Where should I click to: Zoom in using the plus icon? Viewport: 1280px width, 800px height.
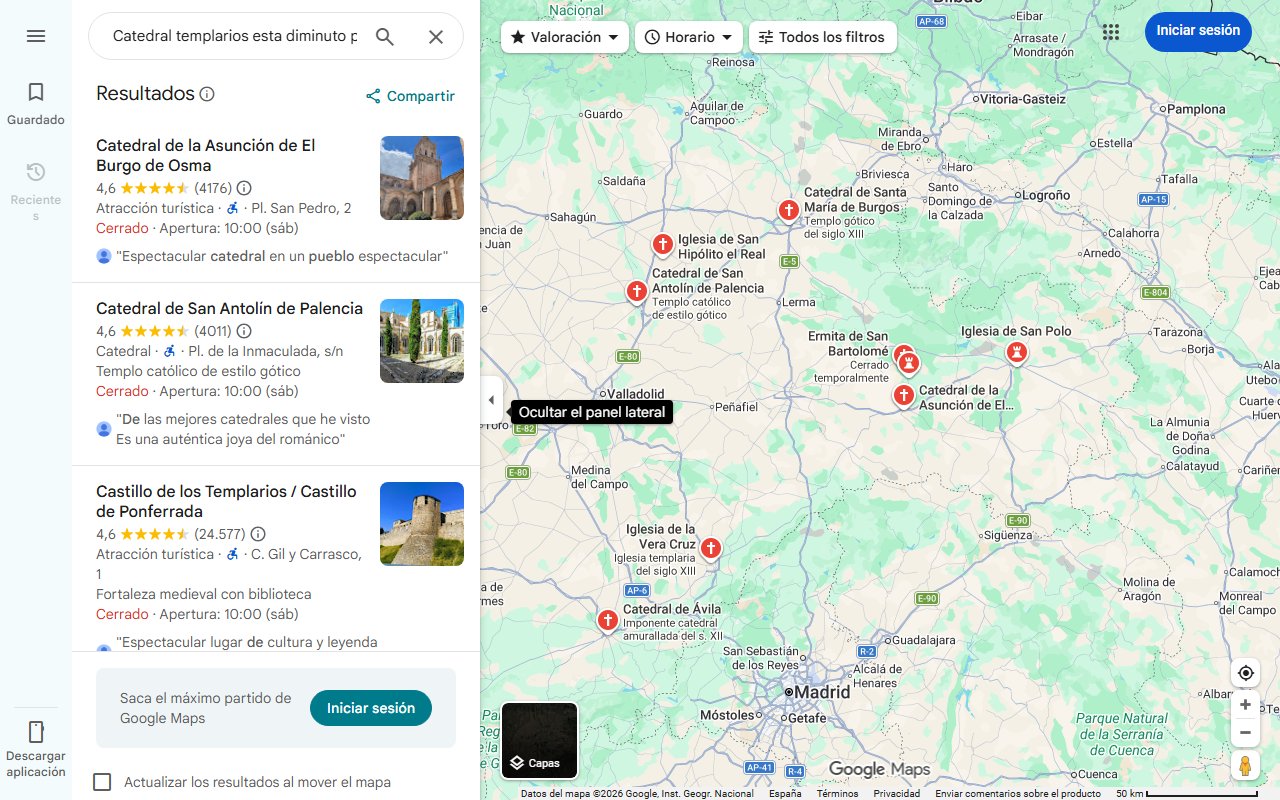tap(1245, 704)
